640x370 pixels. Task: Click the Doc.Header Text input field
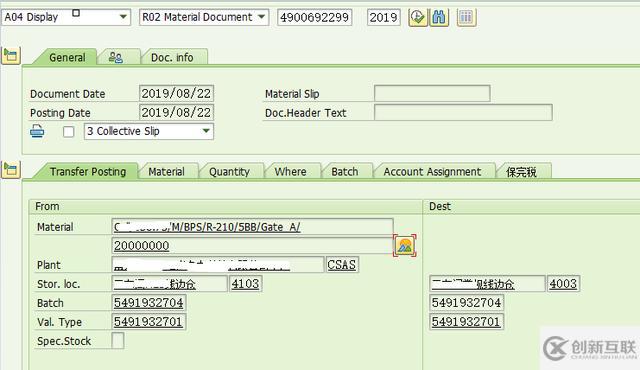(463, 113)
